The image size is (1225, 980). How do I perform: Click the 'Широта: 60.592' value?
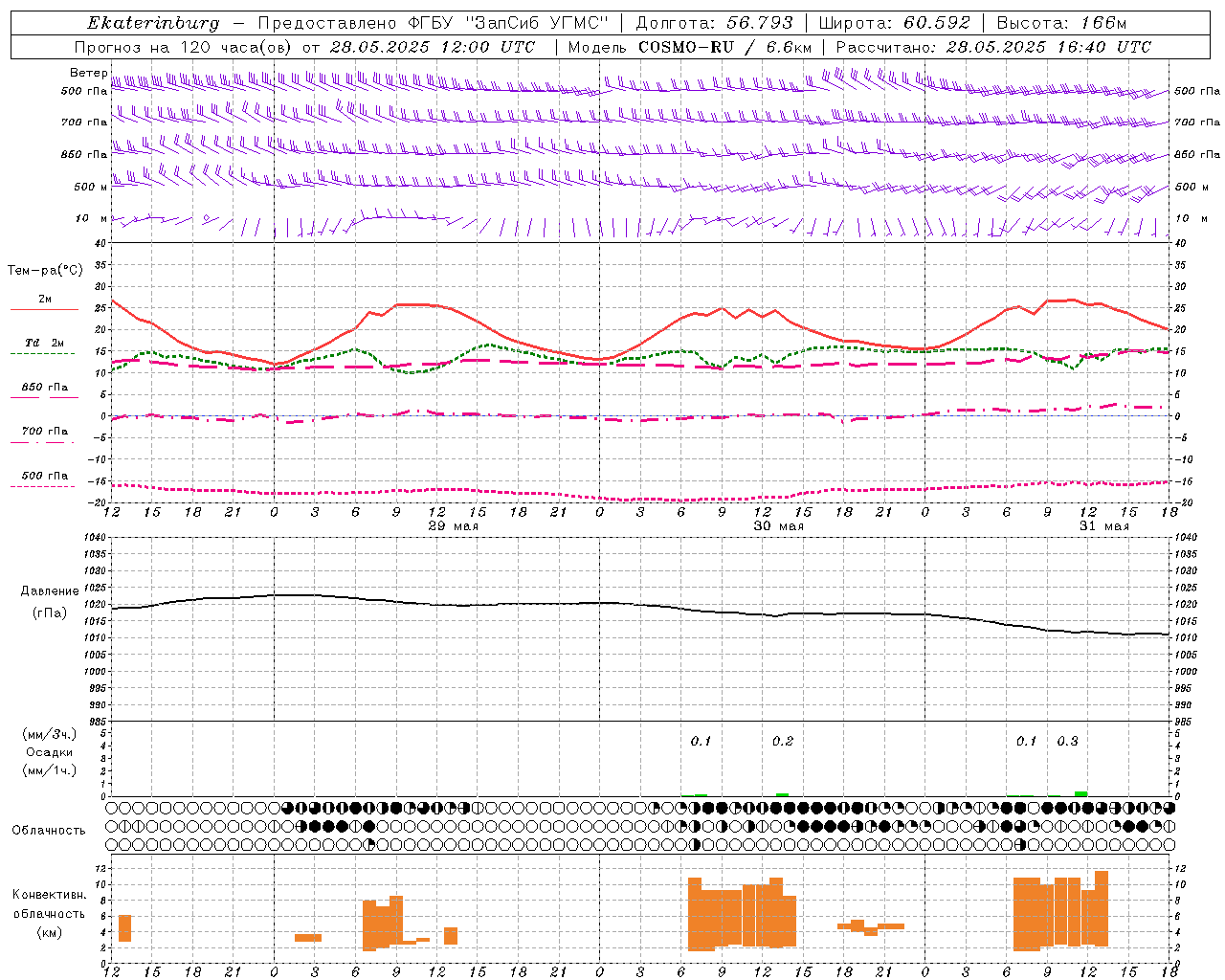click(895, 23)
